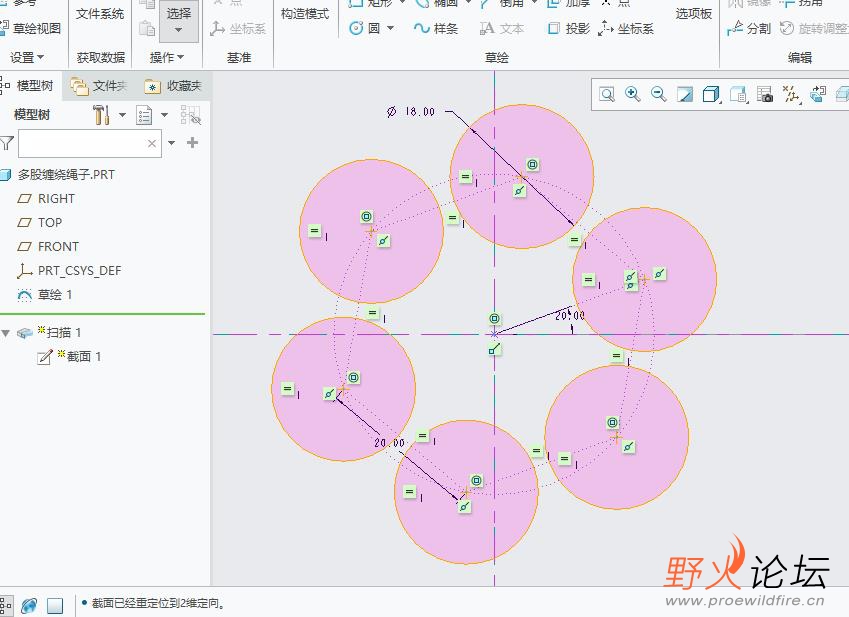Viewport: 849px width, 617px height.
Task: Click the funnel filter icon
Action: pyautogui.click(x=7, y=143)
